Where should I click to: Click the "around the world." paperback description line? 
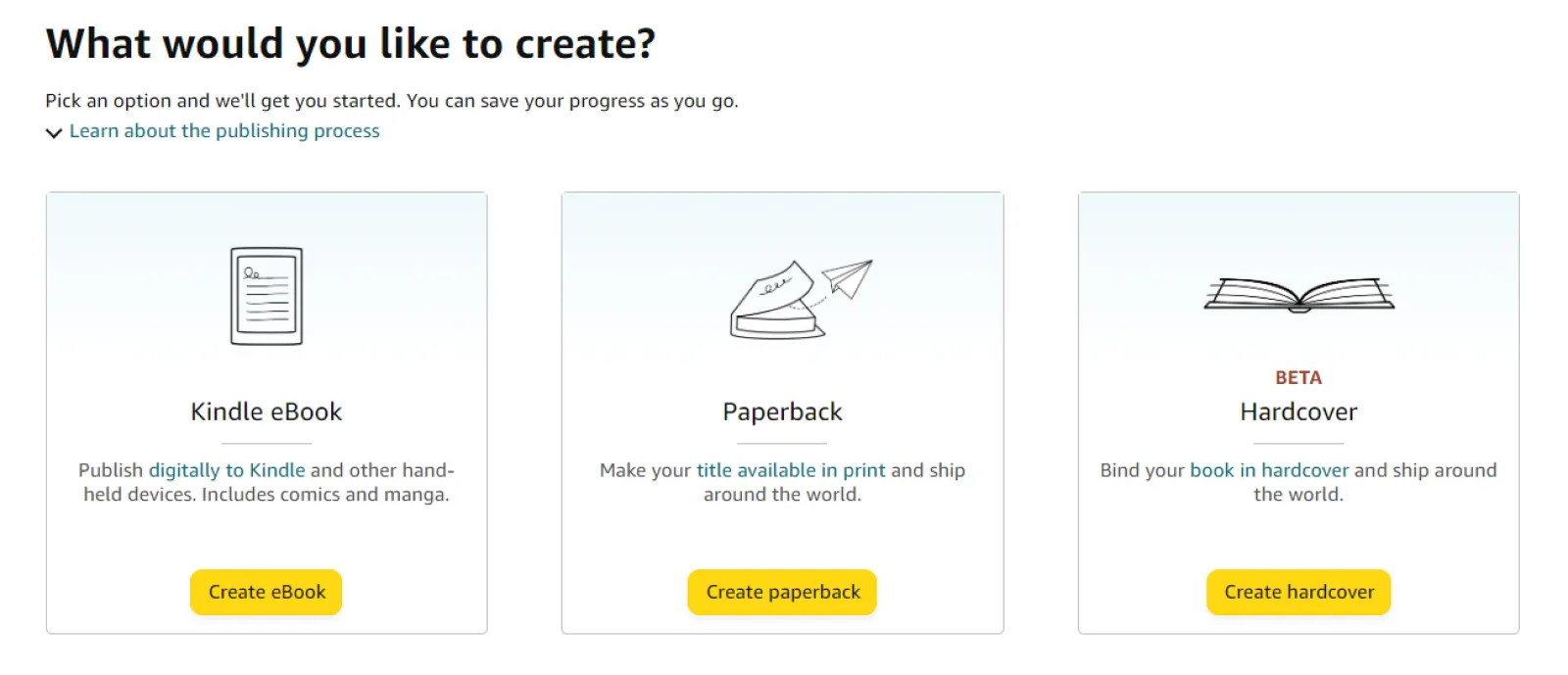(782, 495)
